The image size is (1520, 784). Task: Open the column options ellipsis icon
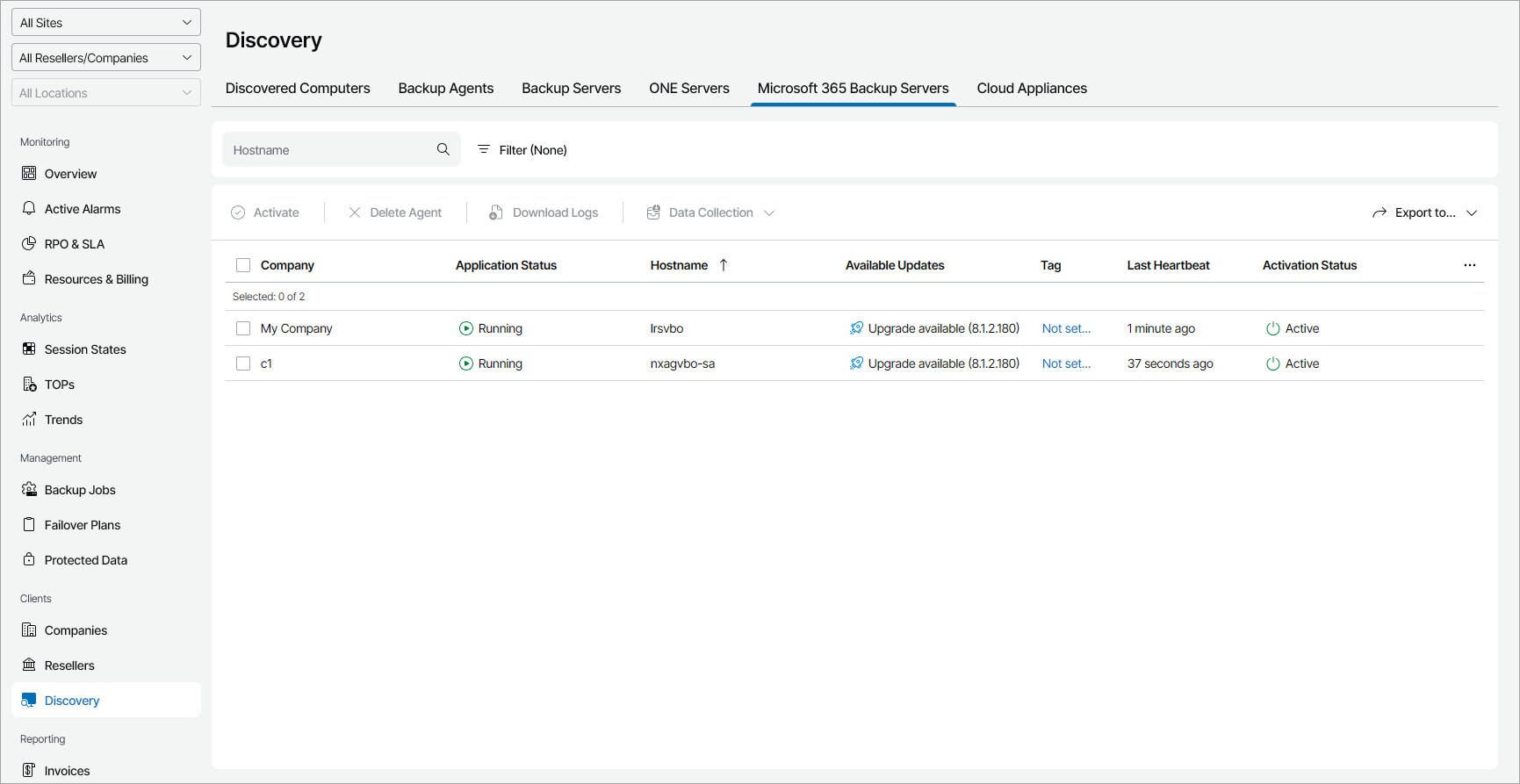1469,265
